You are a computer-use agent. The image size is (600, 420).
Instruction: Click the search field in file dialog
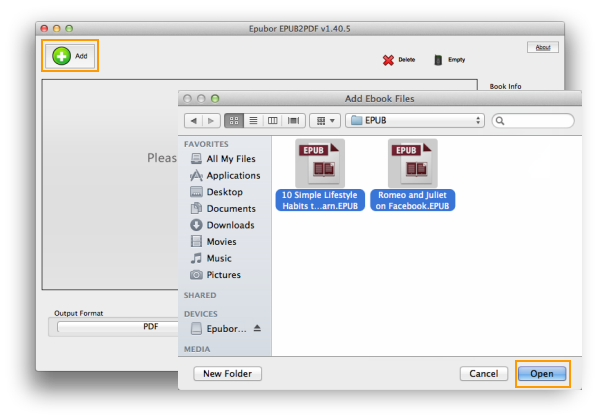click(x=533, y=121)
